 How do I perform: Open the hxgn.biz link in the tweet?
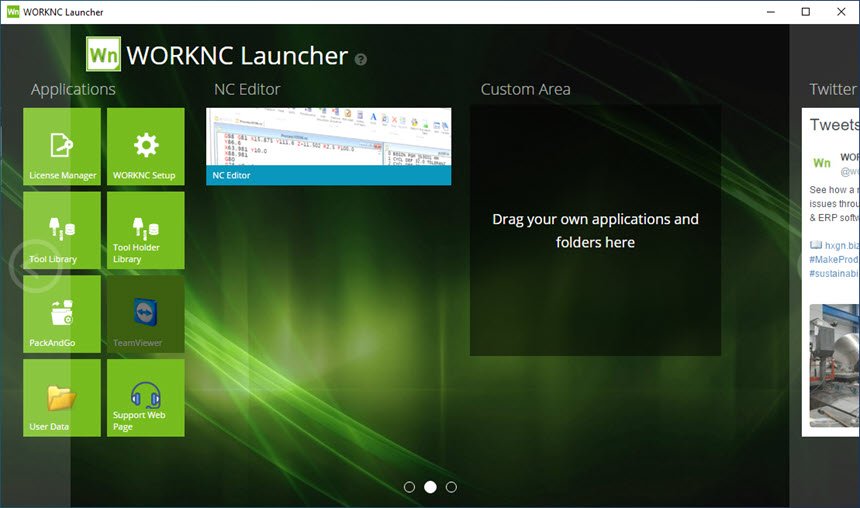(841, 245)
